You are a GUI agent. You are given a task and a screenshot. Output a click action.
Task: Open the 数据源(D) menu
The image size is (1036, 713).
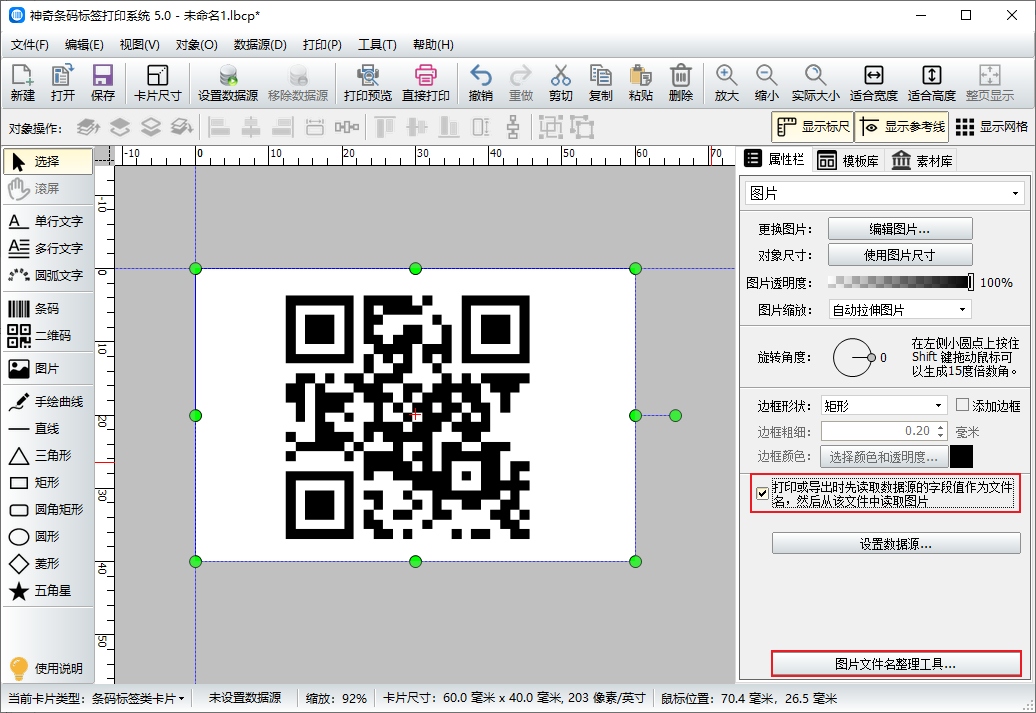(260, 45)
